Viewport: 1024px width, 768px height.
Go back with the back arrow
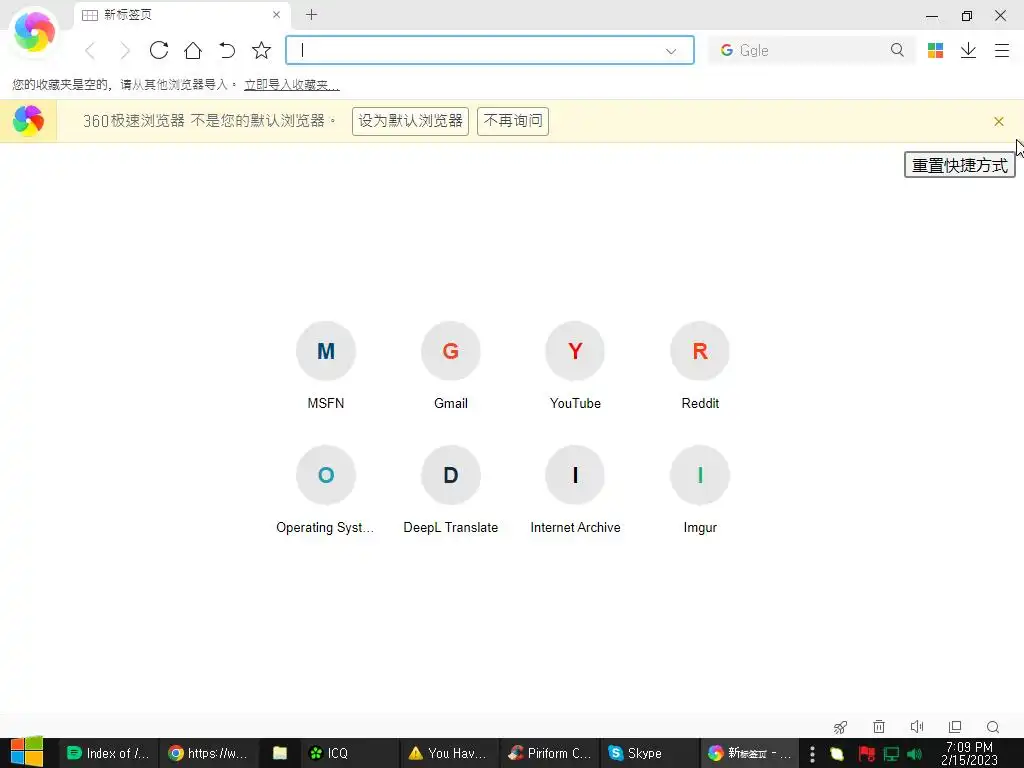pos(90,50)
